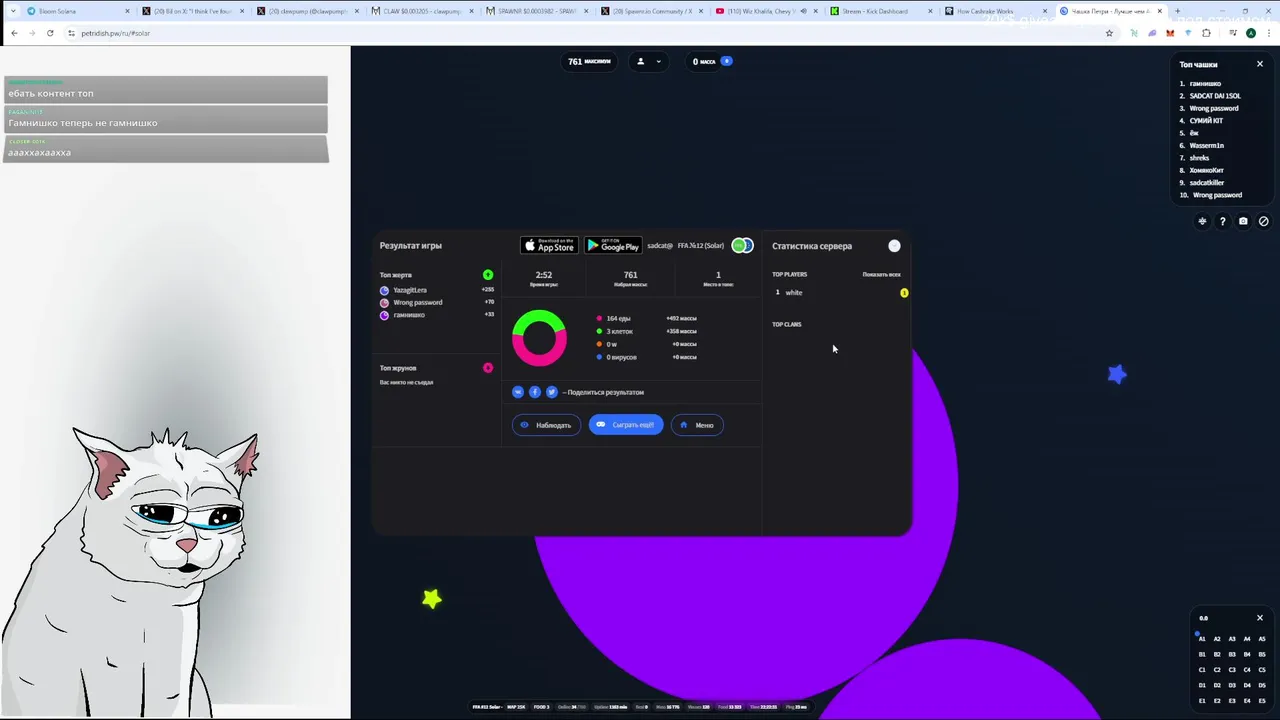Click the settings icon left of help
Image resolution: width=1280 pixels, height=720 pixels.
[1202, 222]
